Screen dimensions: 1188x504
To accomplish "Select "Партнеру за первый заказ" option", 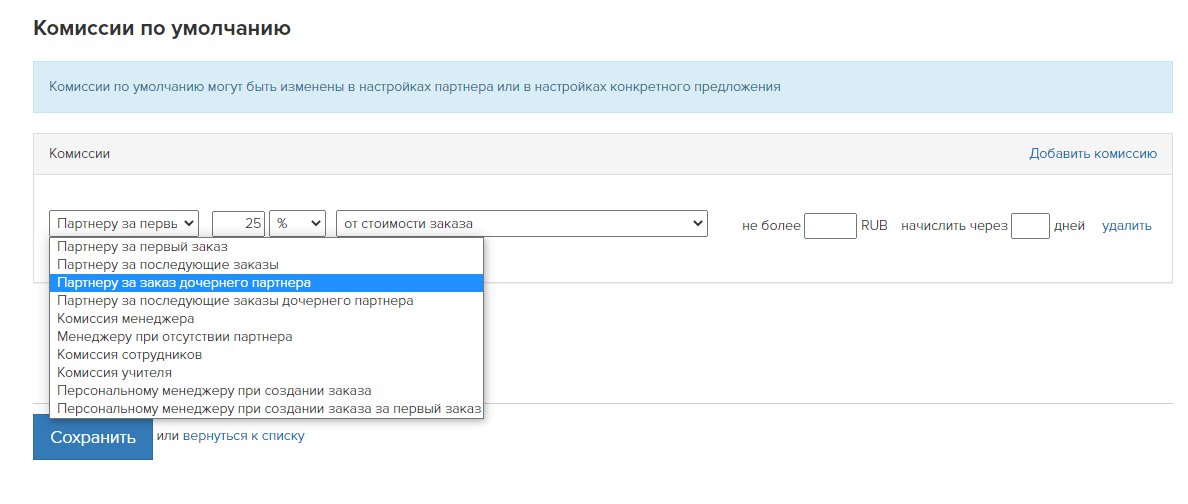I will (266, 246).
